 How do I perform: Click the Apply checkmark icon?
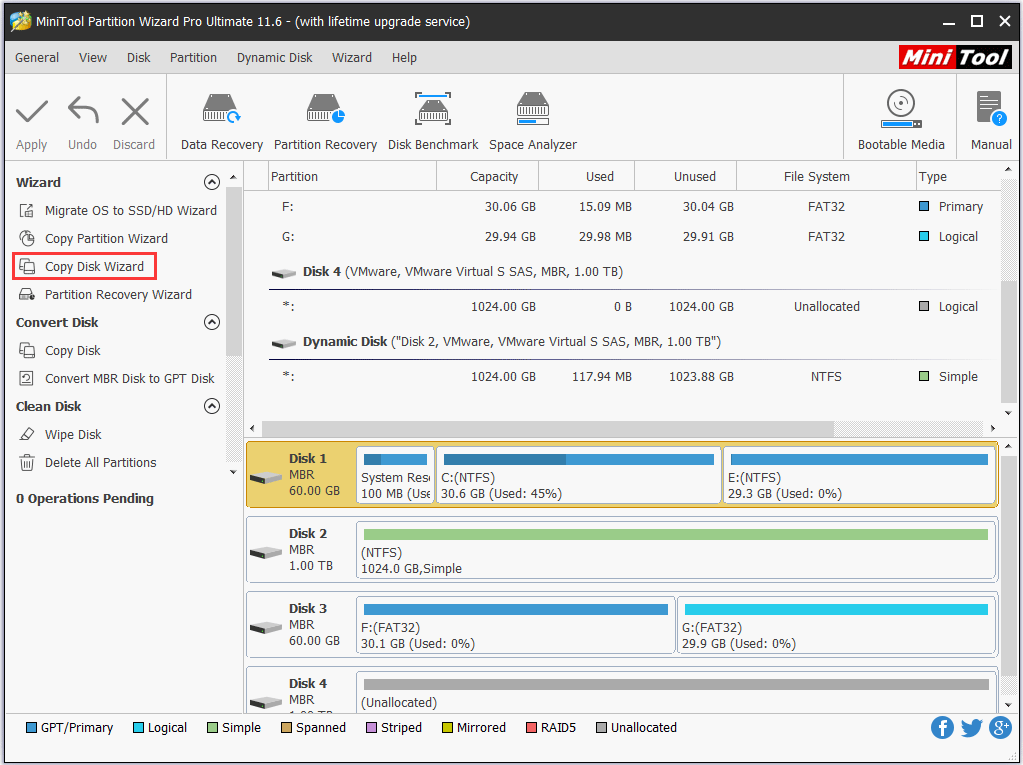click(x=31, y=112)
